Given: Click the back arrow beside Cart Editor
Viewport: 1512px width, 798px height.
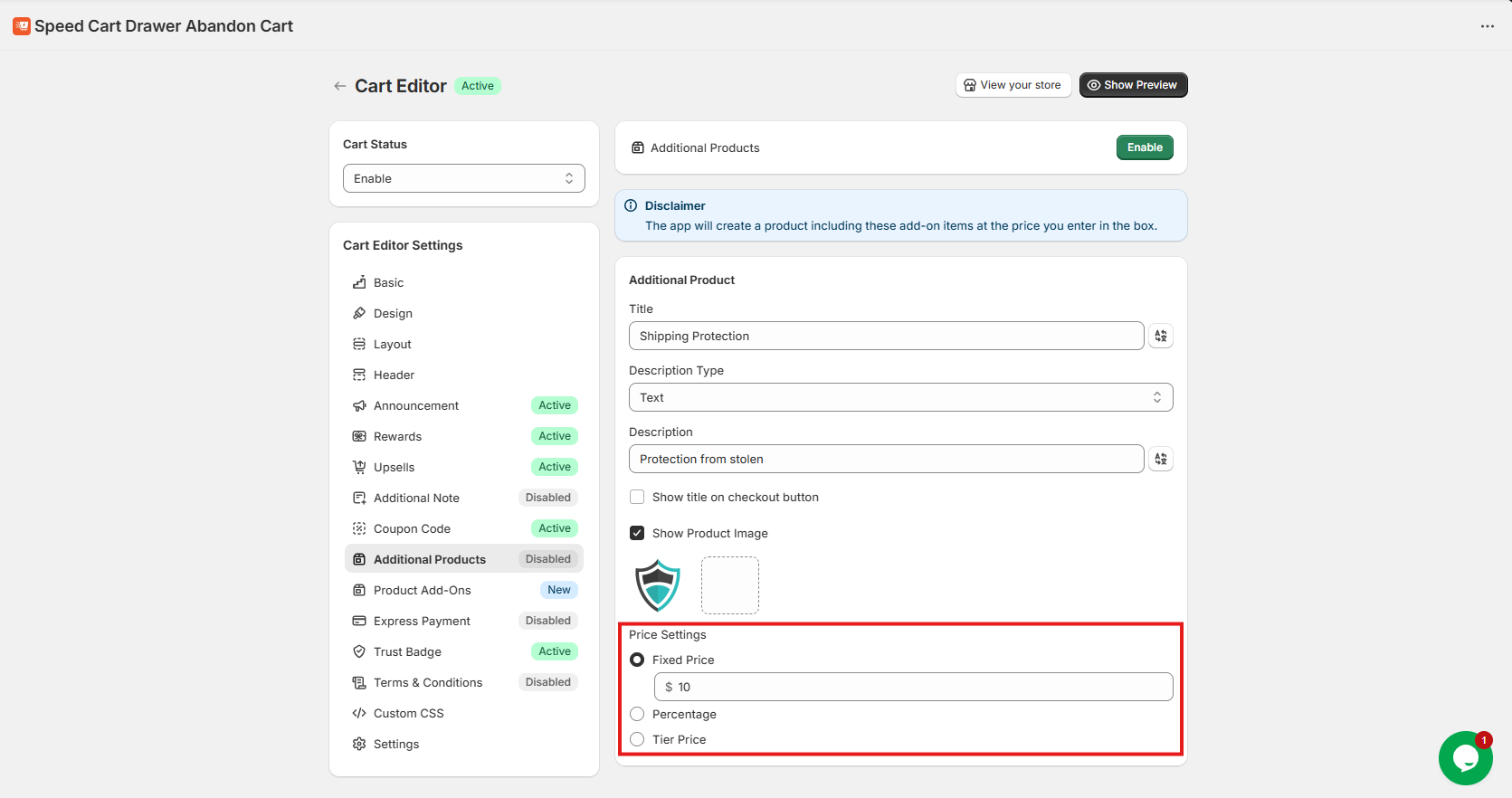Looking at the screenshot, I should [340, 86].
